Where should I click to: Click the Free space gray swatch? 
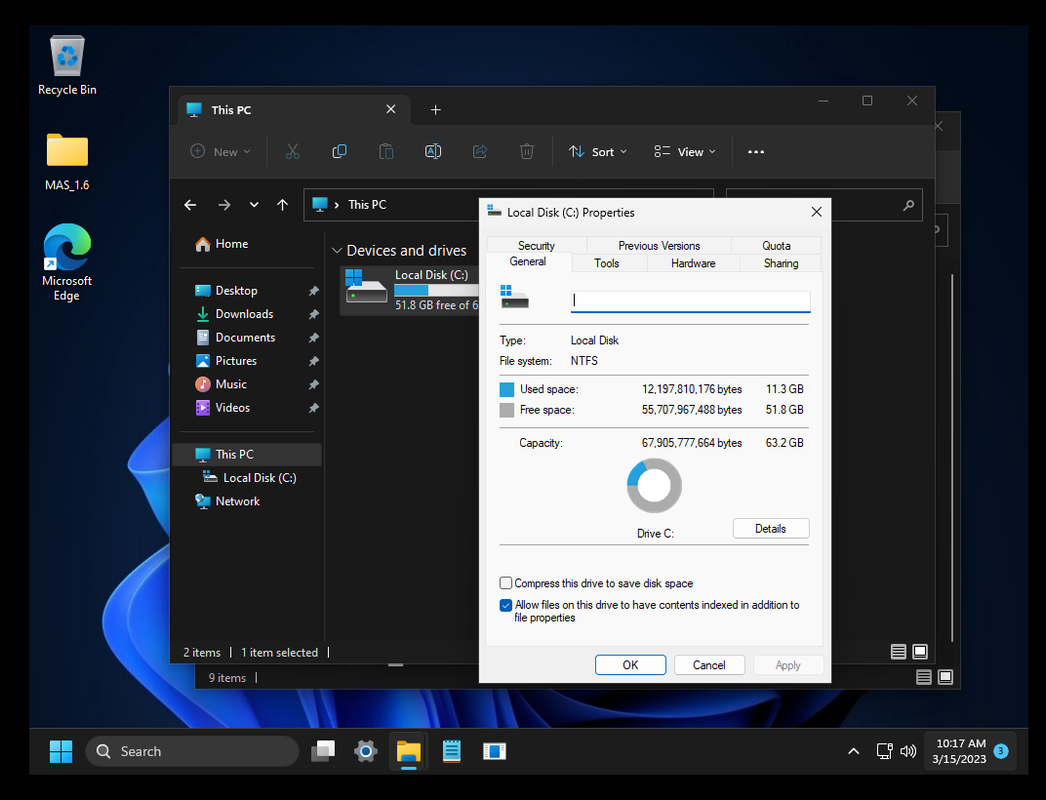pos(507,410)
